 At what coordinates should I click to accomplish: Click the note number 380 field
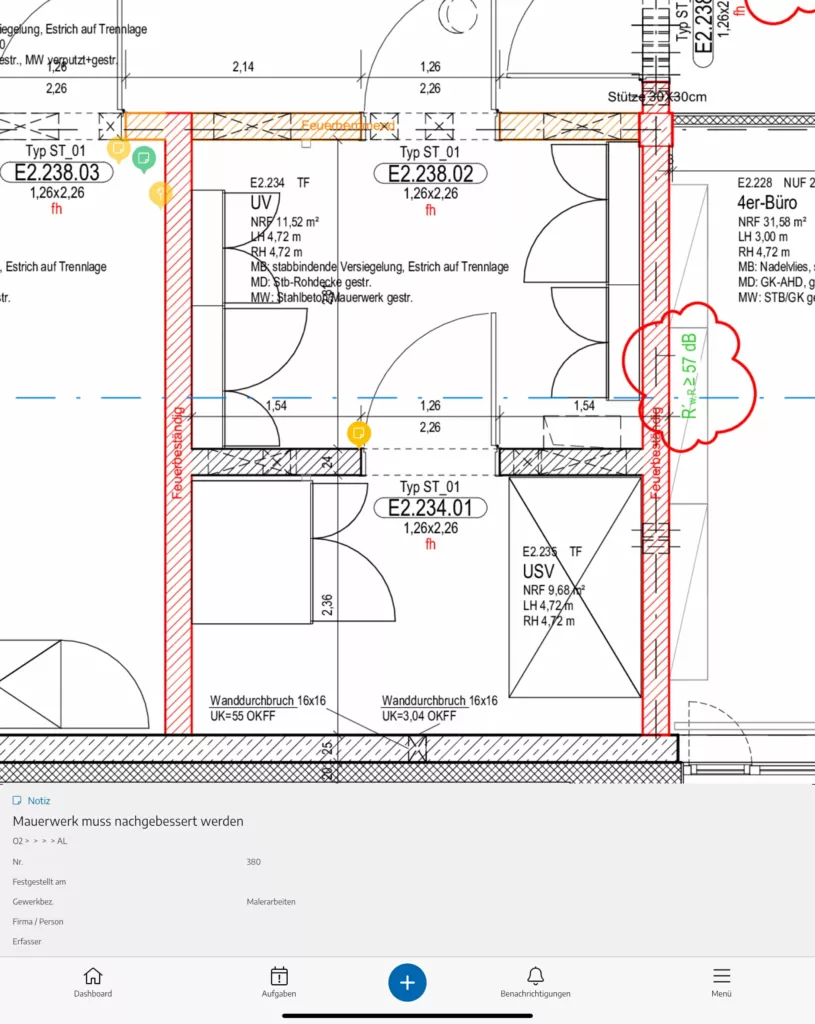coord(253,862)
